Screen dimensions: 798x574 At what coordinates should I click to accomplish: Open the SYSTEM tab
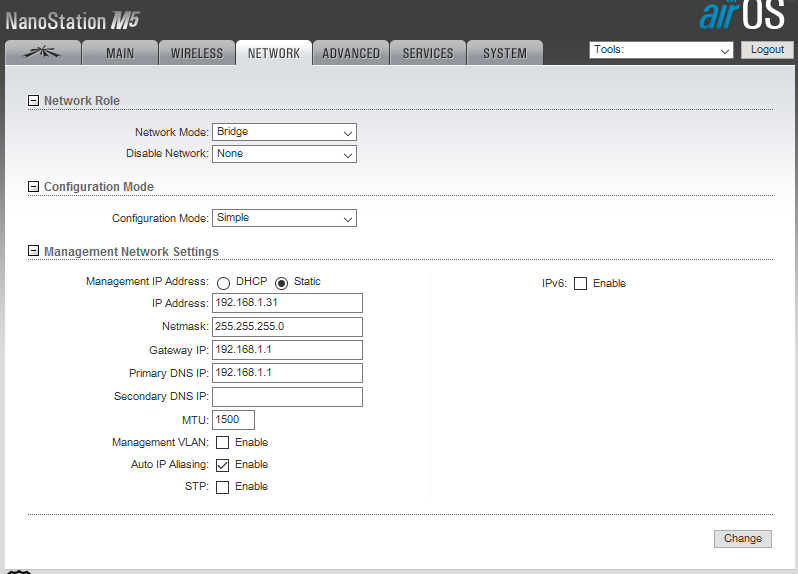point(505,53)
